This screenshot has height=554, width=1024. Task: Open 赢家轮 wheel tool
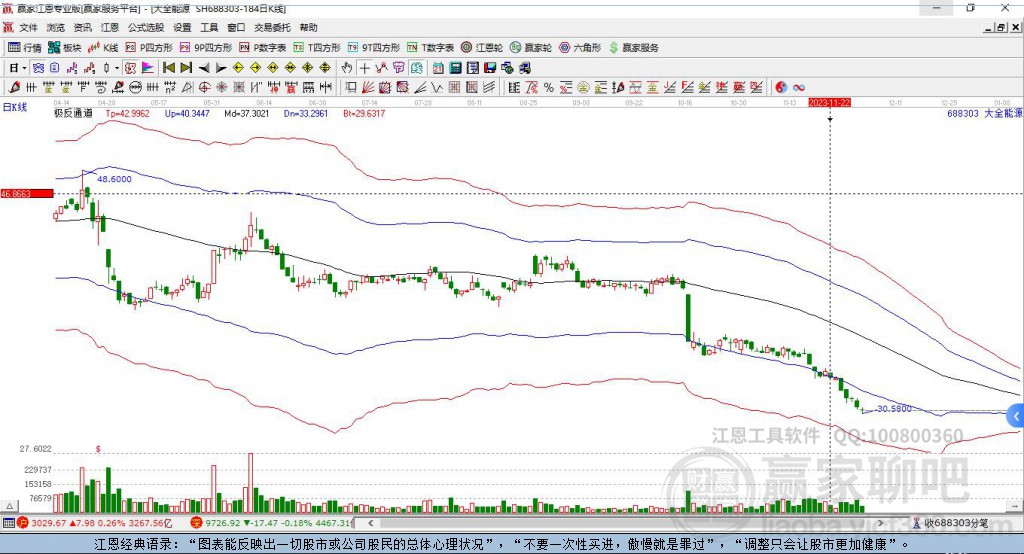(531, 48)
